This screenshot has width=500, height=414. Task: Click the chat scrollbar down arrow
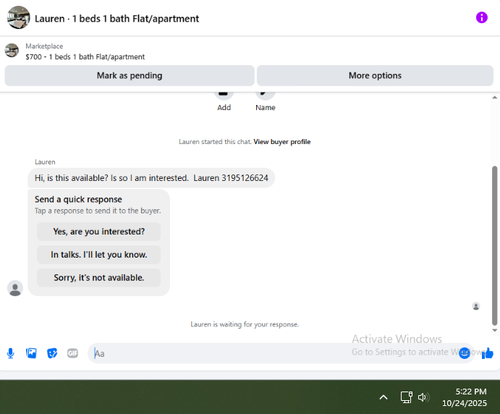click(x=495, y=330)
